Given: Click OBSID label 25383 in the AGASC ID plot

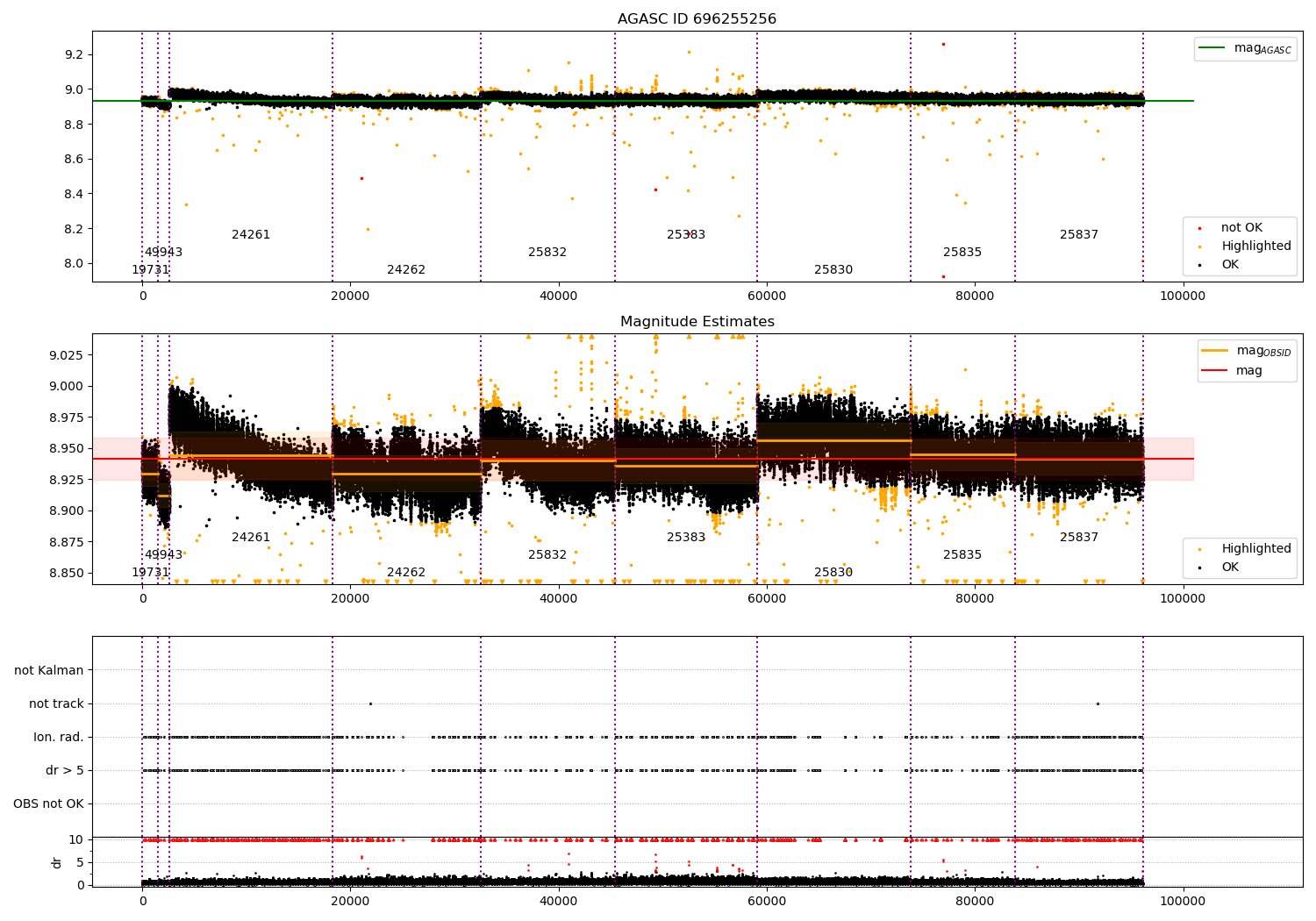Looking at the screenshot, I should (x=686, y=235).
